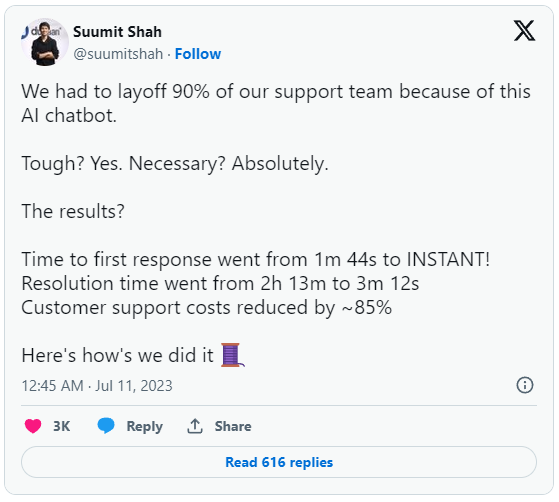Click 'Here's how's we did it' text
559x502 pixels.
pos(118,355)
